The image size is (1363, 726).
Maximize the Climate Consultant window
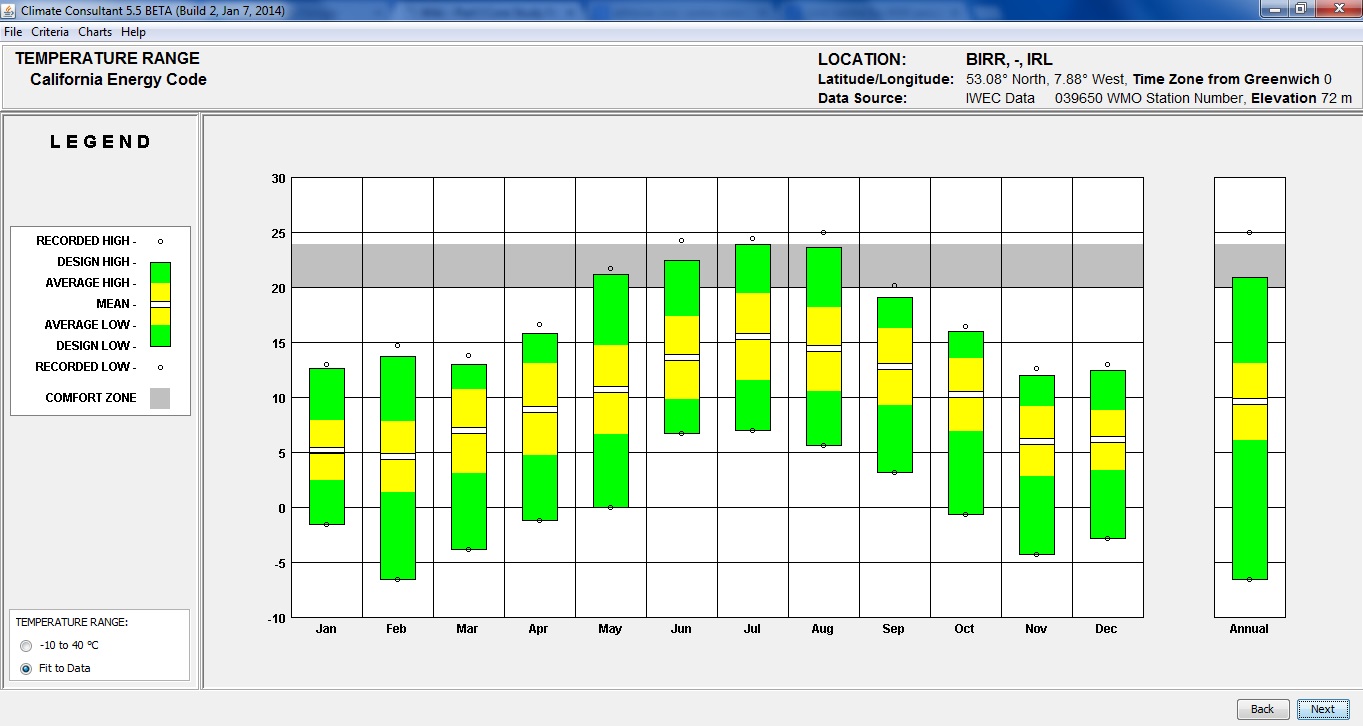point(1300,9)
